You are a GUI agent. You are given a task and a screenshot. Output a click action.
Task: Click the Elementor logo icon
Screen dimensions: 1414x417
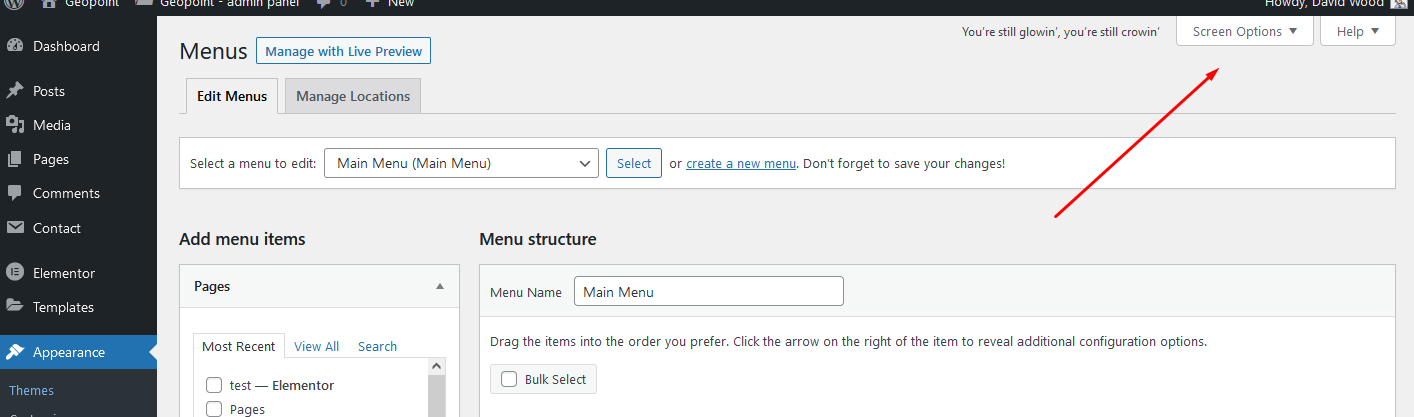tap(15, 273)
